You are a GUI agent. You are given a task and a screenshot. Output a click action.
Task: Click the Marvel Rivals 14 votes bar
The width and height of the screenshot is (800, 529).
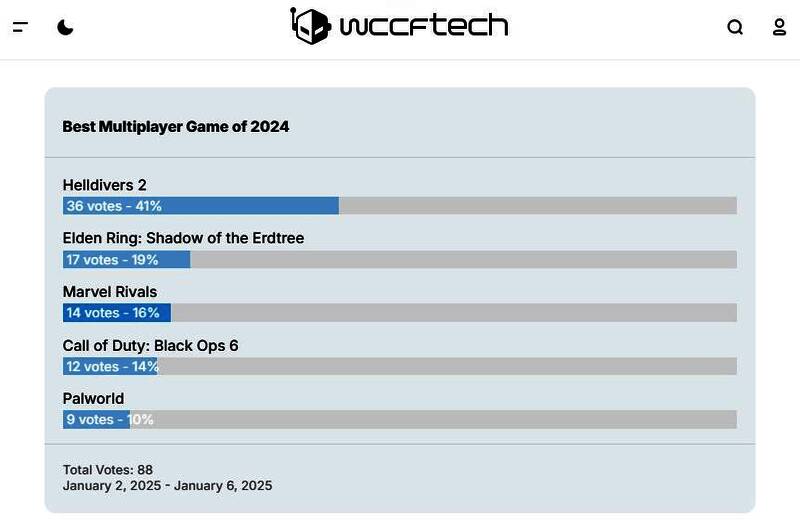click(116, 313)
